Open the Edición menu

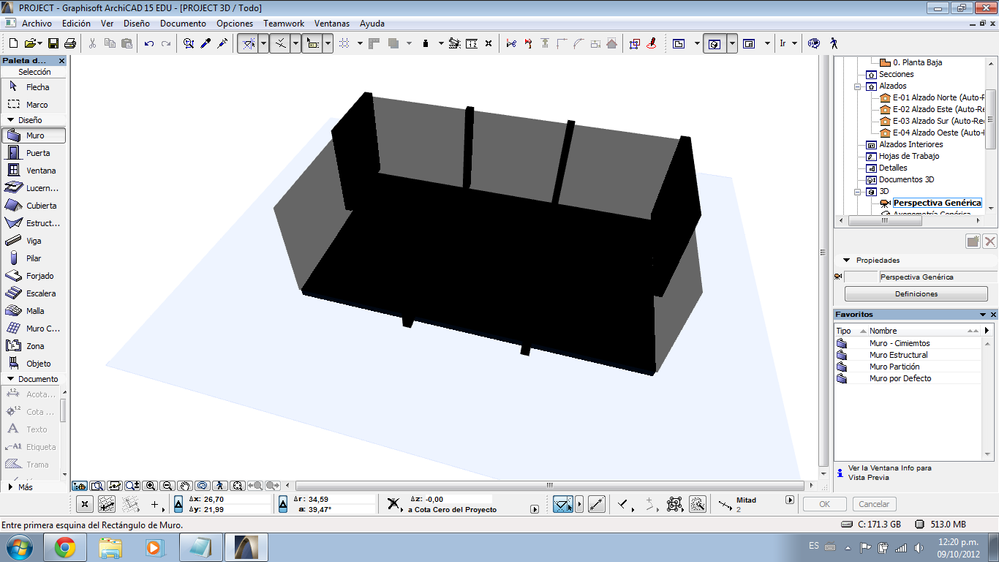coord(76,24)
